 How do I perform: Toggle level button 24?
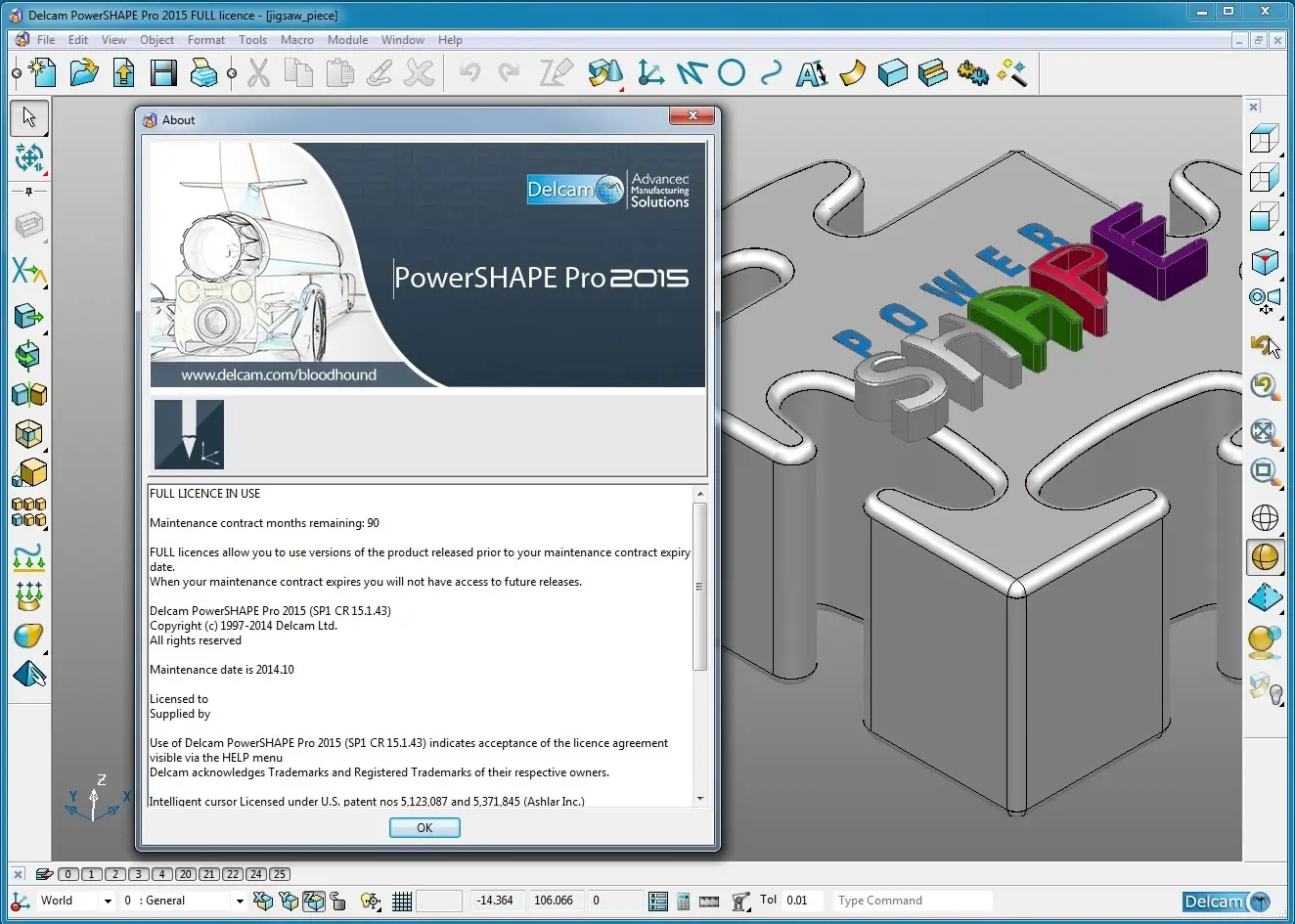tap(256, 874)
